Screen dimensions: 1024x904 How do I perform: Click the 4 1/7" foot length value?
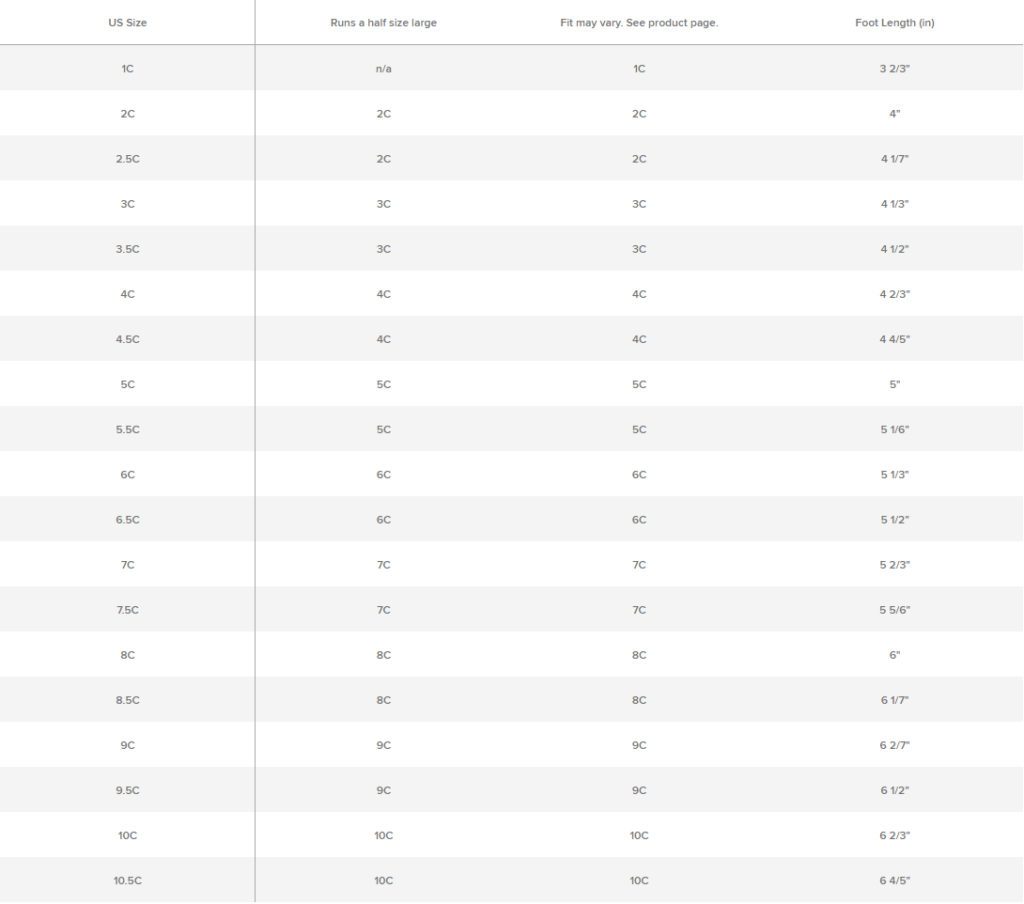(895, 159)
